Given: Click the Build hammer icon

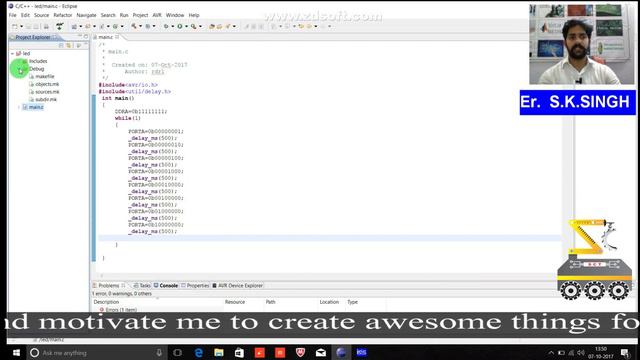Looking at the screenshot, I should 134,26.
